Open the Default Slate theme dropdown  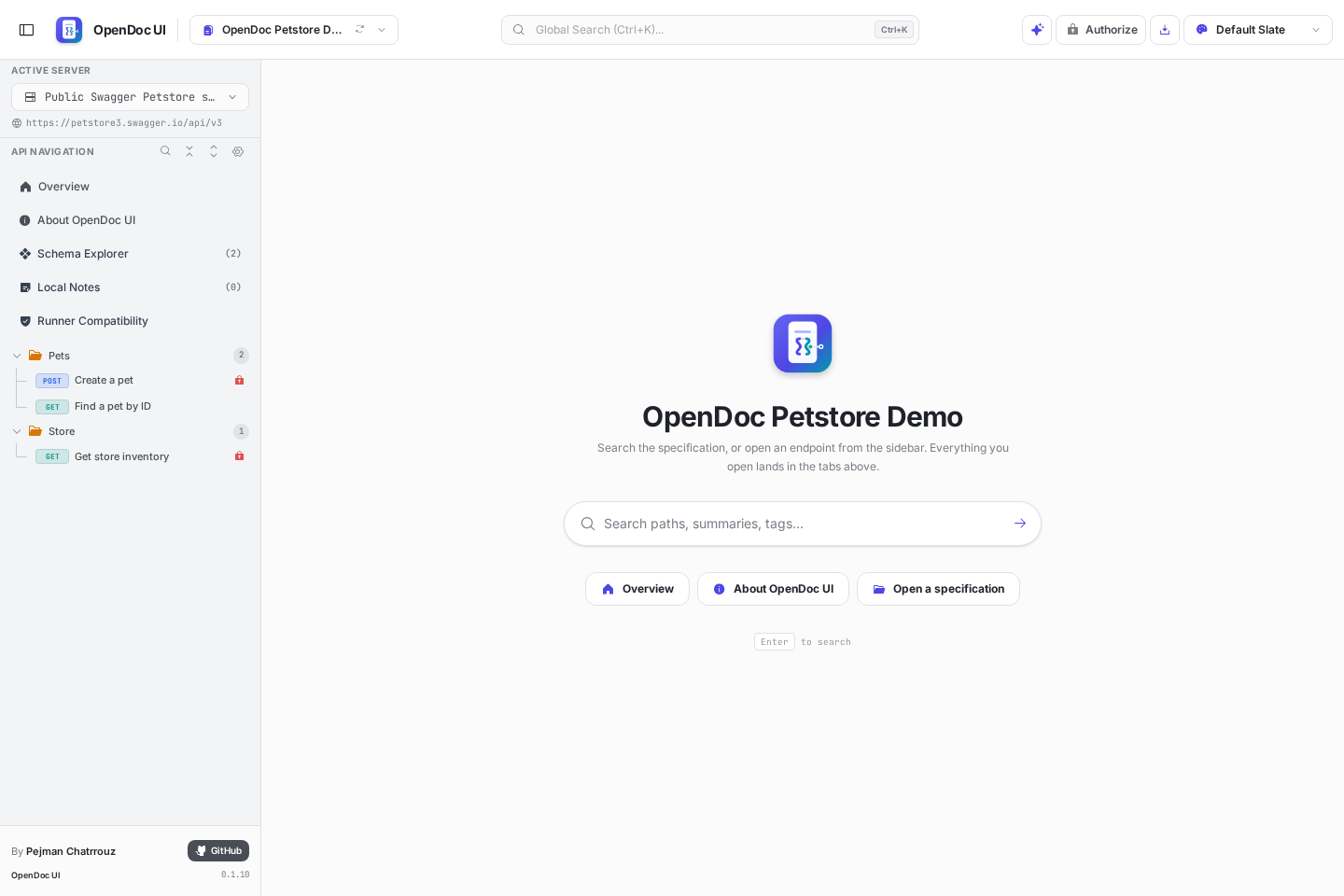(1258, 30)
